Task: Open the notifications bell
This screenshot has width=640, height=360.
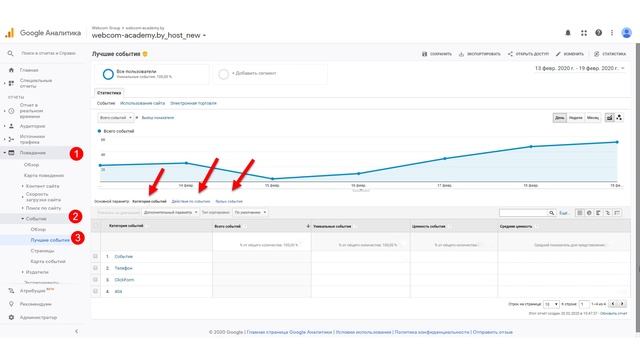Action: (568, 33)
